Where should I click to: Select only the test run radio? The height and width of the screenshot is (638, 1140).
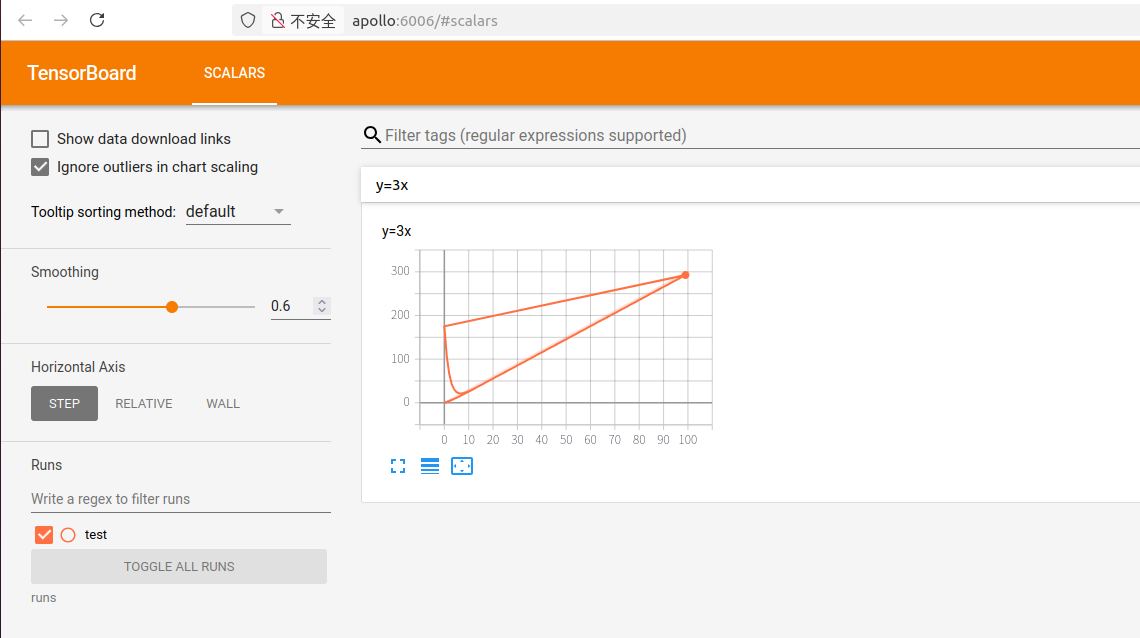click(68, 535)
